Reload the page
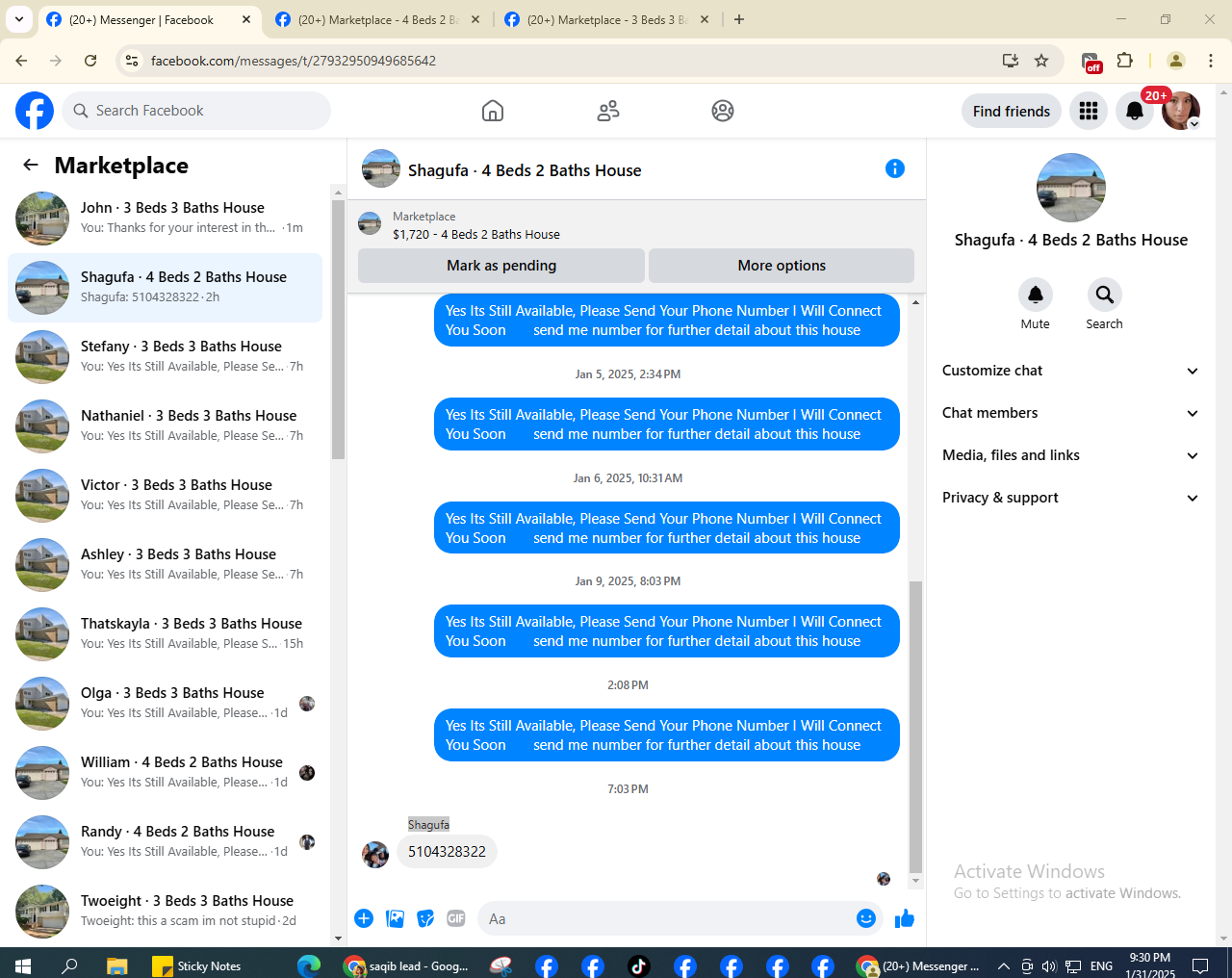 (90, 61)
